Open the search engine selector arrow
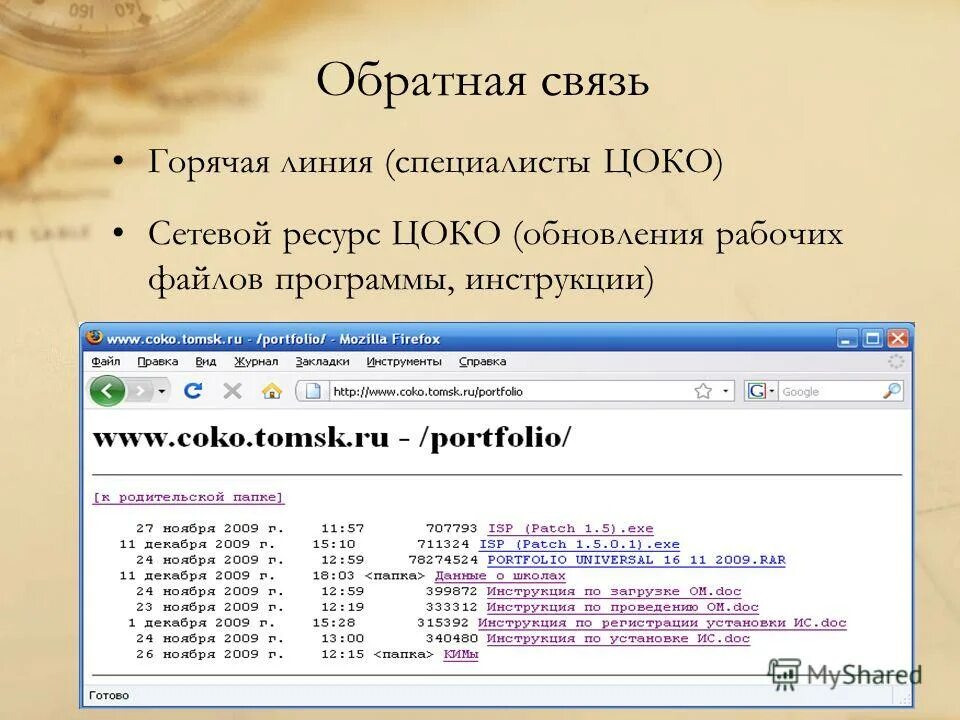 [x=770, y=390]
